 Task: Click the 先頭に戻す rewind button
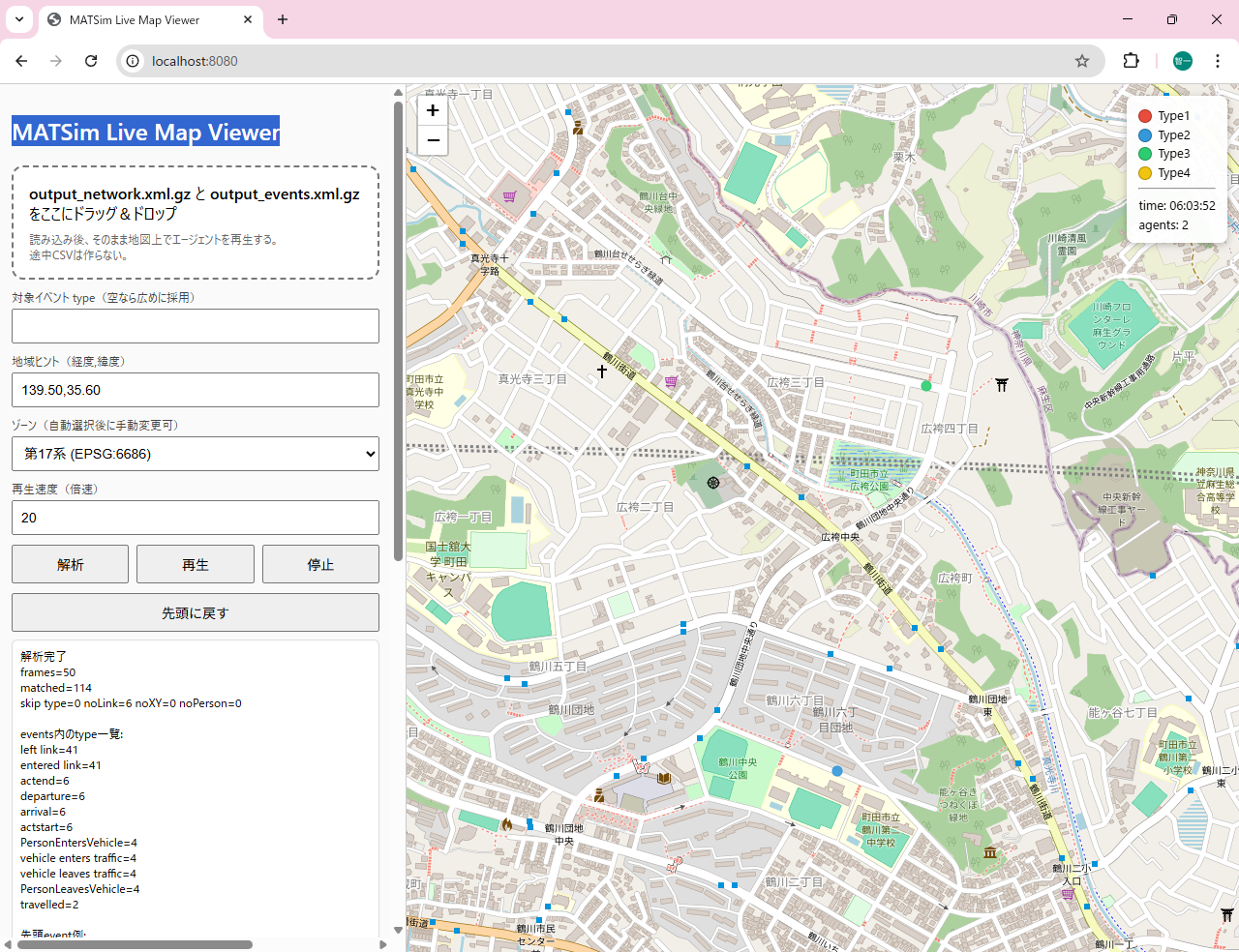click(x=196, y=612)
